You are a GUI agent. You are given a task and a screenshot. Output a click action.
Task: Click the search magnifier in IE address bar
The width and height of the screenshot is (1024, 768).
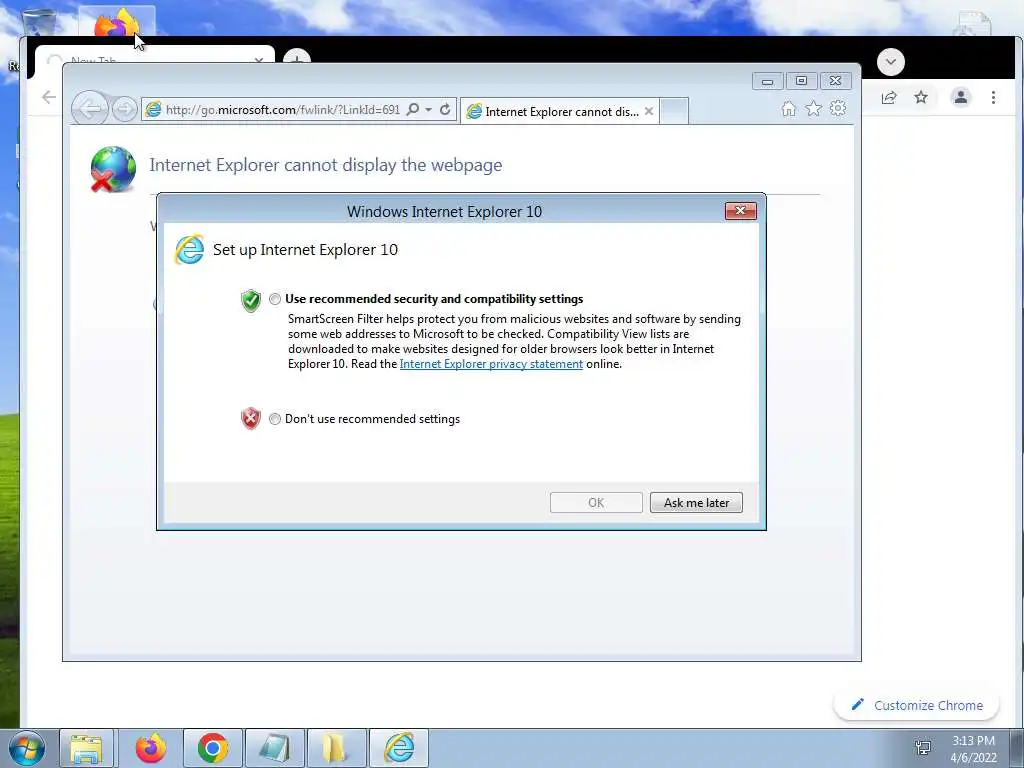(x=413, y=109)
